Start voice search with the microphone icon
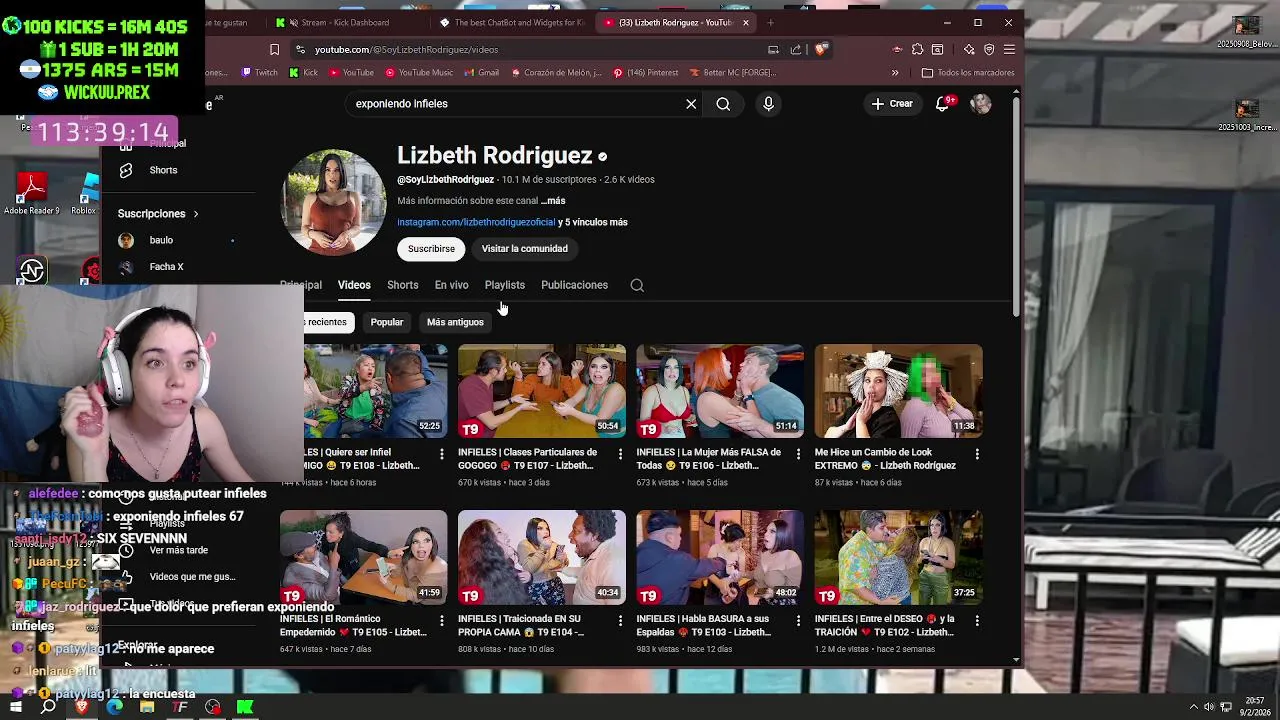 [x=768, y=104]
